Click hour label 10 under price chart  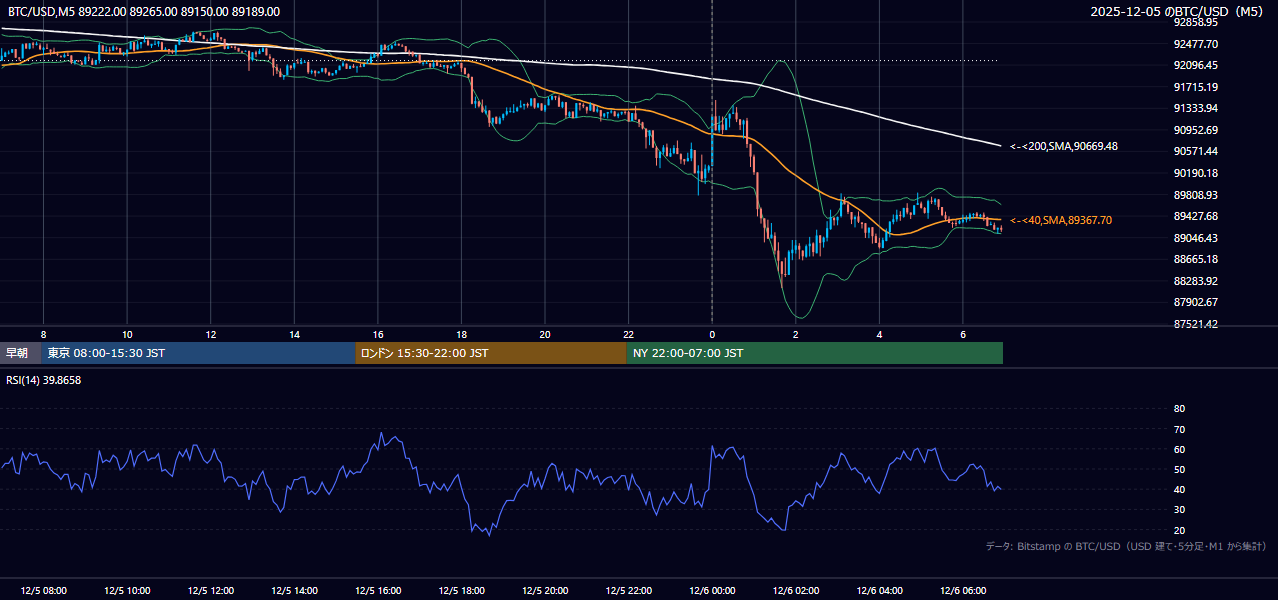[x=127, y=334]
